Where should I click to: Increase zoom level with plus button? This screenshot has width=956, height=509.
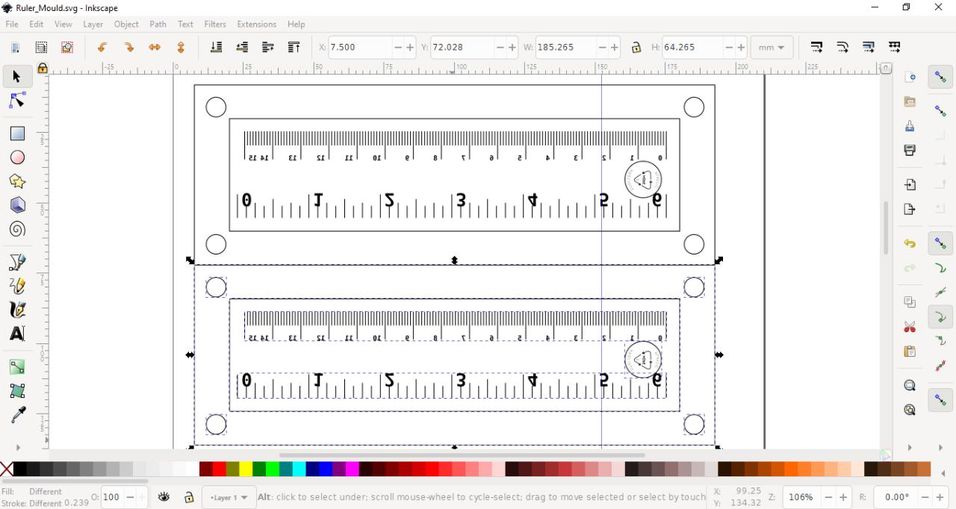point(843,497)
